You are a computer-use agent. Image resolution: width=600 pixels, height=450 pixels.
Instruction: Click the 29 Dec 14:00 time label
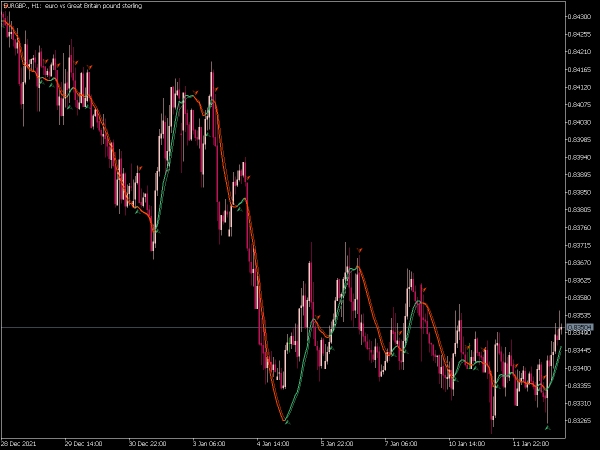pos(83,443)
